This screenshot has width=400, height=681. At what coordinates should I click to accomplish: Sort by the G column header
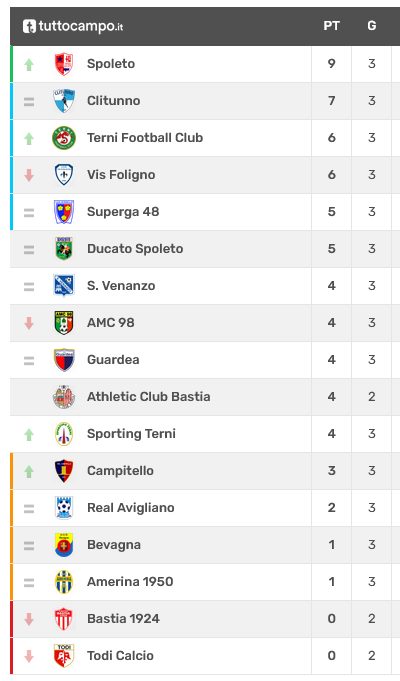(x=372, y=26)
